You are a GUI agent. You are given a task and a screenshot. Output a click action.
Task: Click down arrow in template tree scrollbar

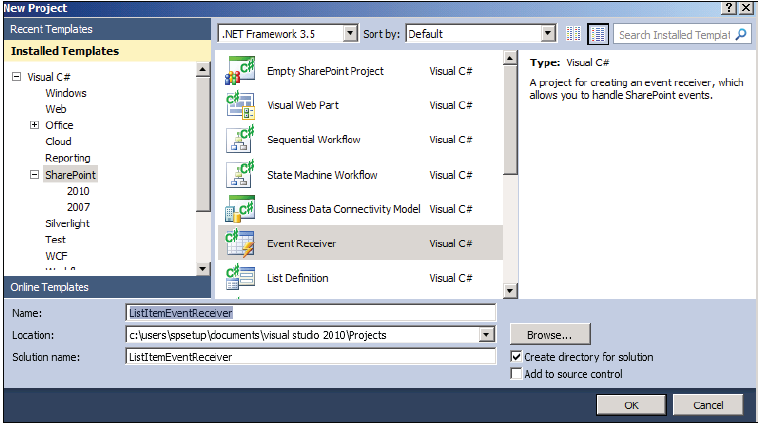(203, 268)
